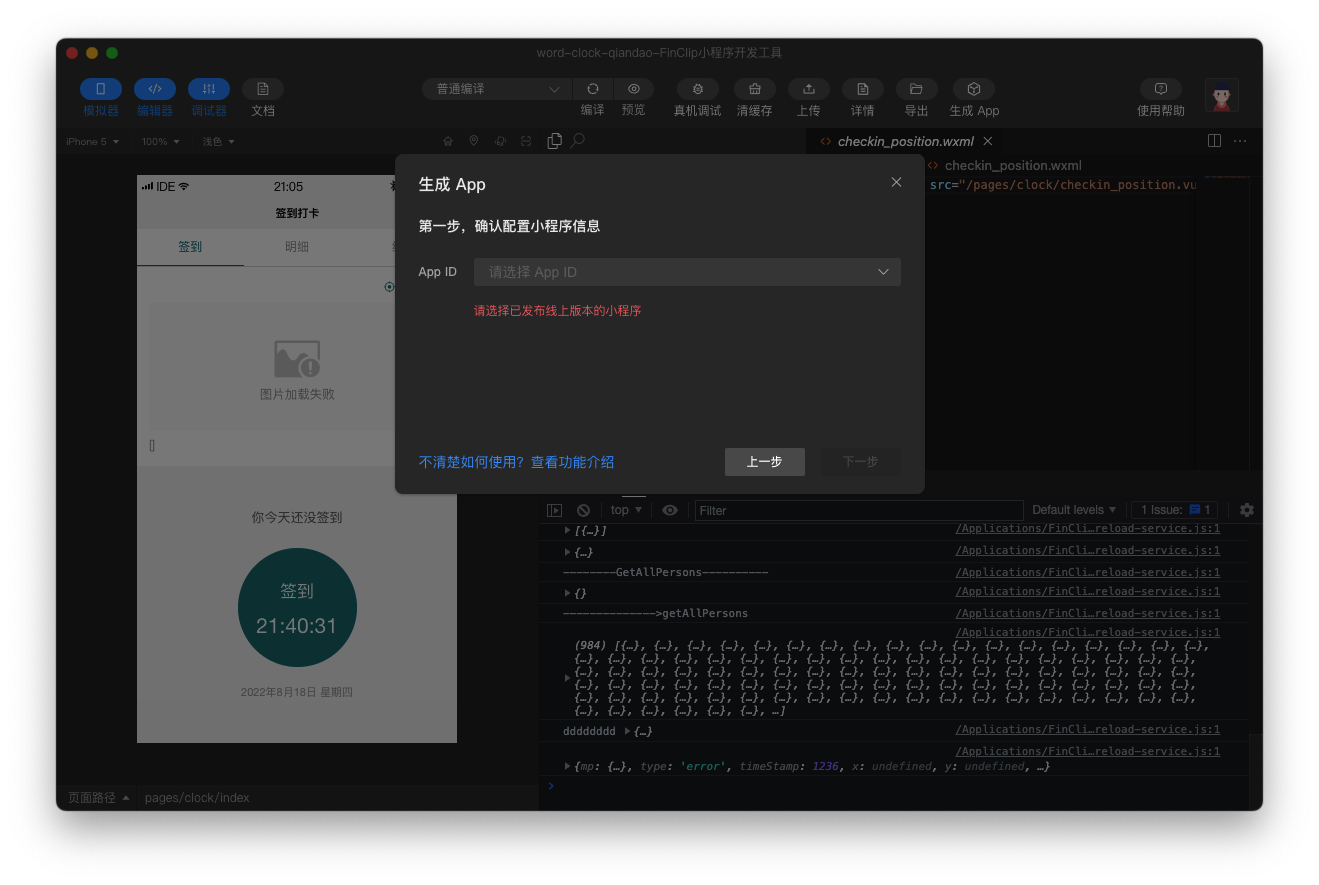Click the 清缓存 clear cache icon
Screen dimensions: 1319x885
754,89
